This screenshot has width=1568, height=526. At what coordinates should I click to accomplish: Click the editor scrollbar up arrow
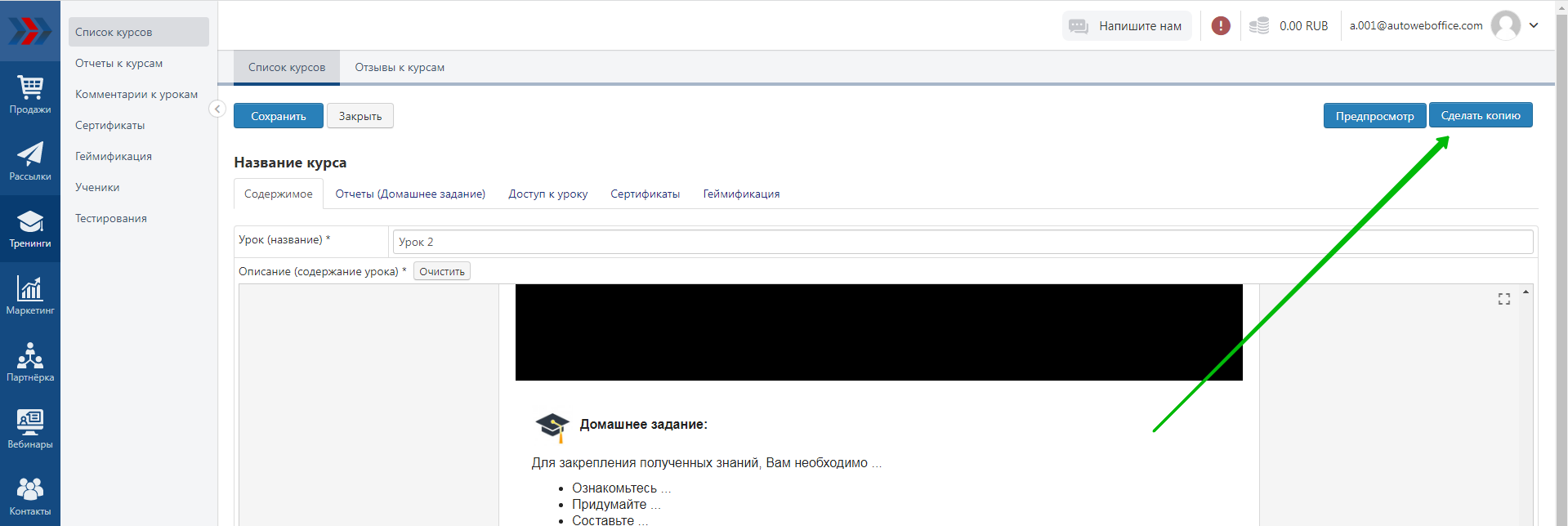click(1526, 292)
